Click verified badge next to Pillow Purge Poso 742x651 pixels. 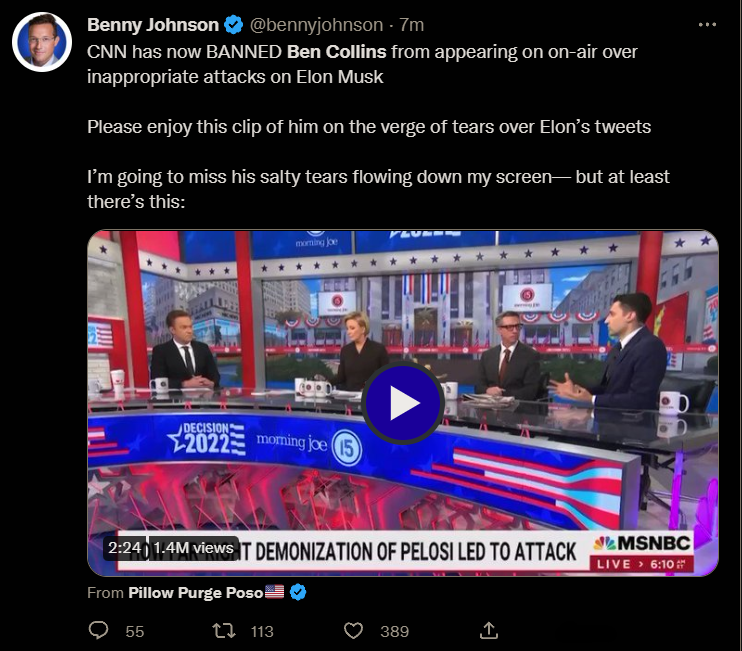[x=298, y=592]
